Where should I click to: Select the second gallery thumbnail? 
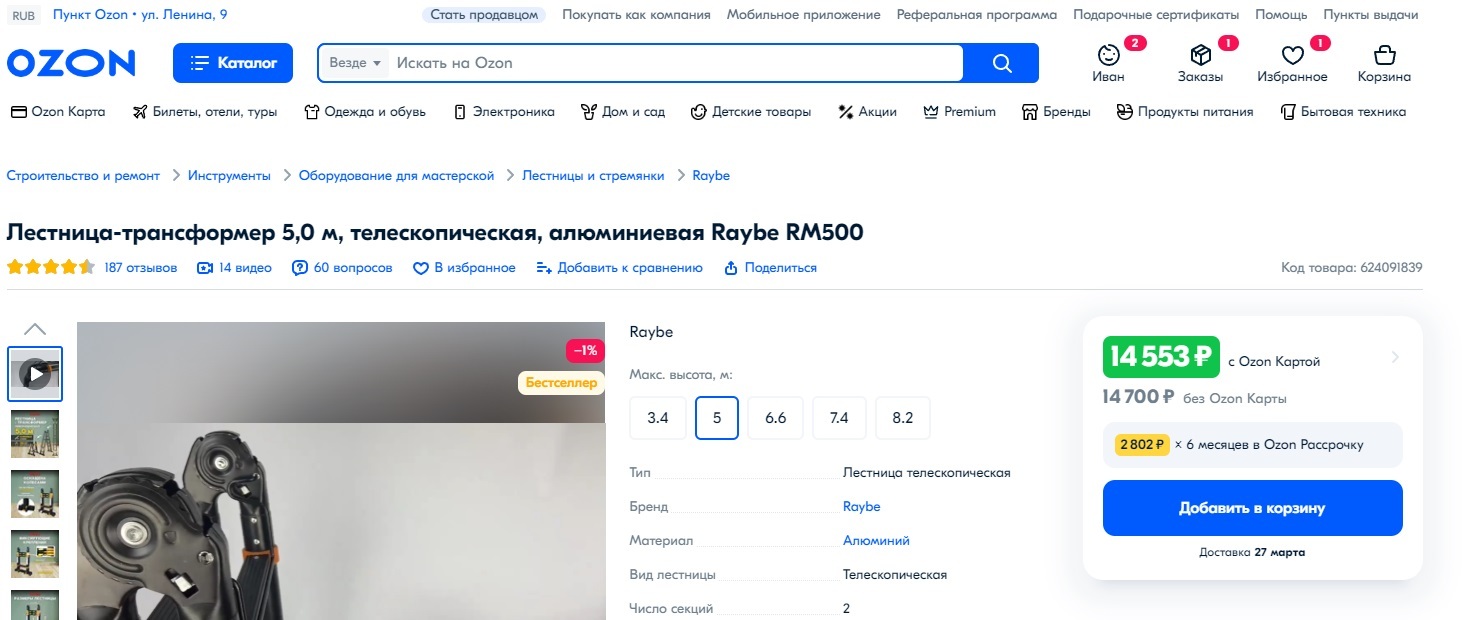click(35, 434)
